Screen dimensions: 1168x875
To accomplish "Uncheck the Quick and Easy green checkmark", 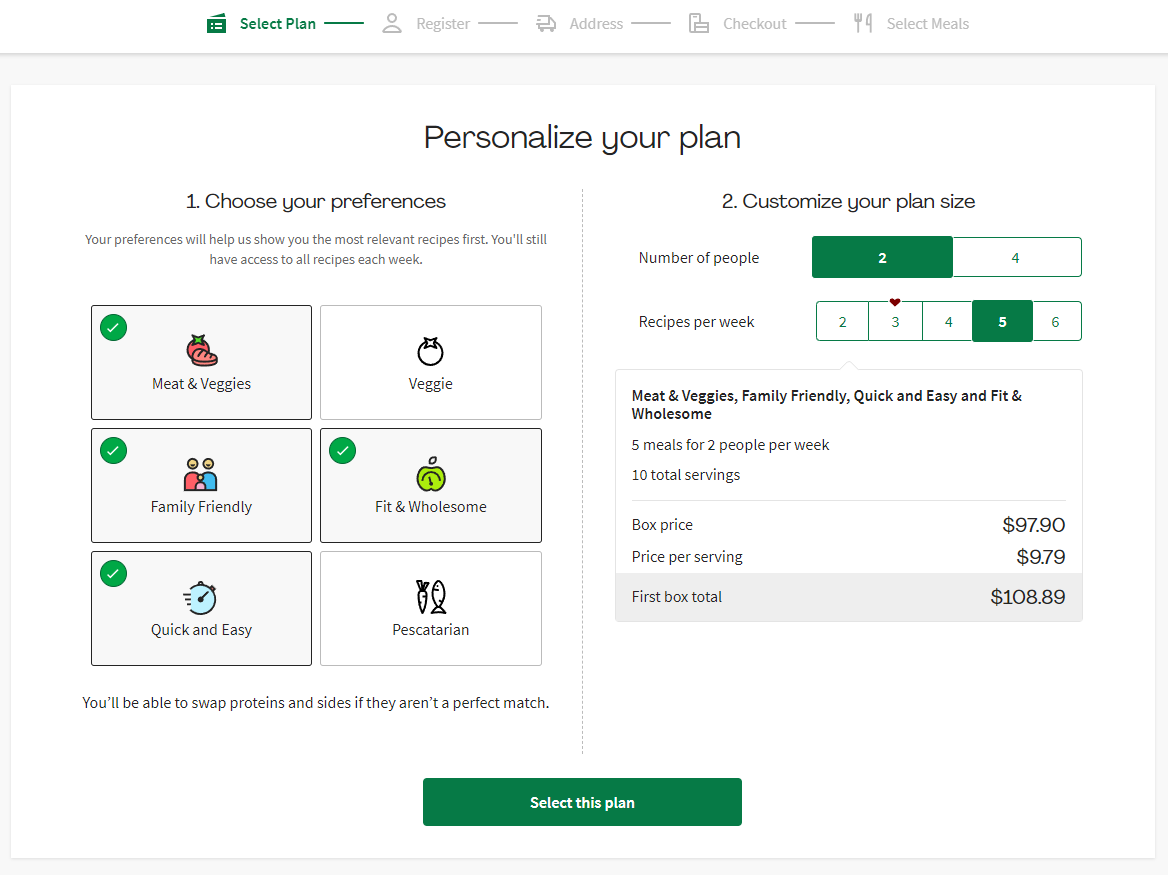I will coord(114,574).
